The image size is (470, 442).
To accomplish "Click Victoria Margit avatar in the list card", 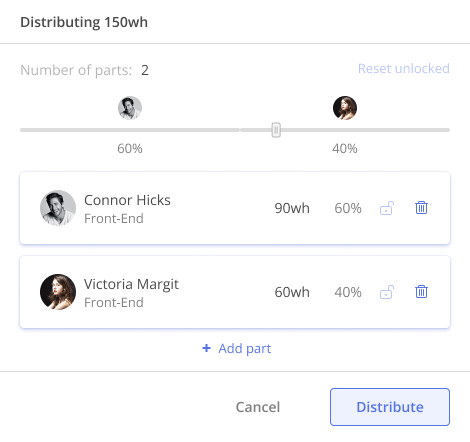I will pos(58,292).
